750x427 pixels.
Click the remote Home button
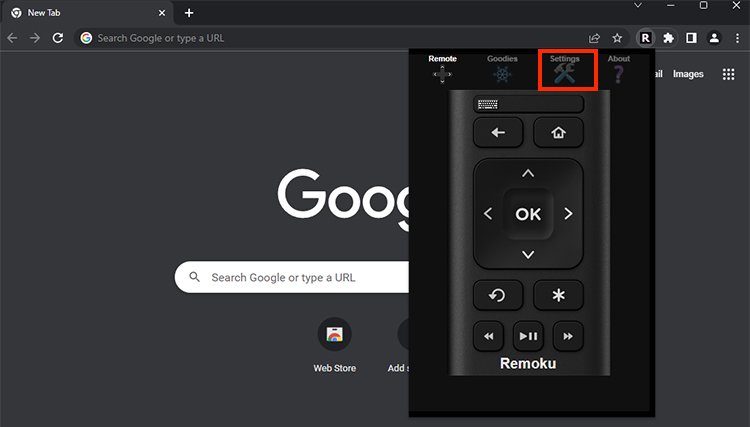(558, 132)
